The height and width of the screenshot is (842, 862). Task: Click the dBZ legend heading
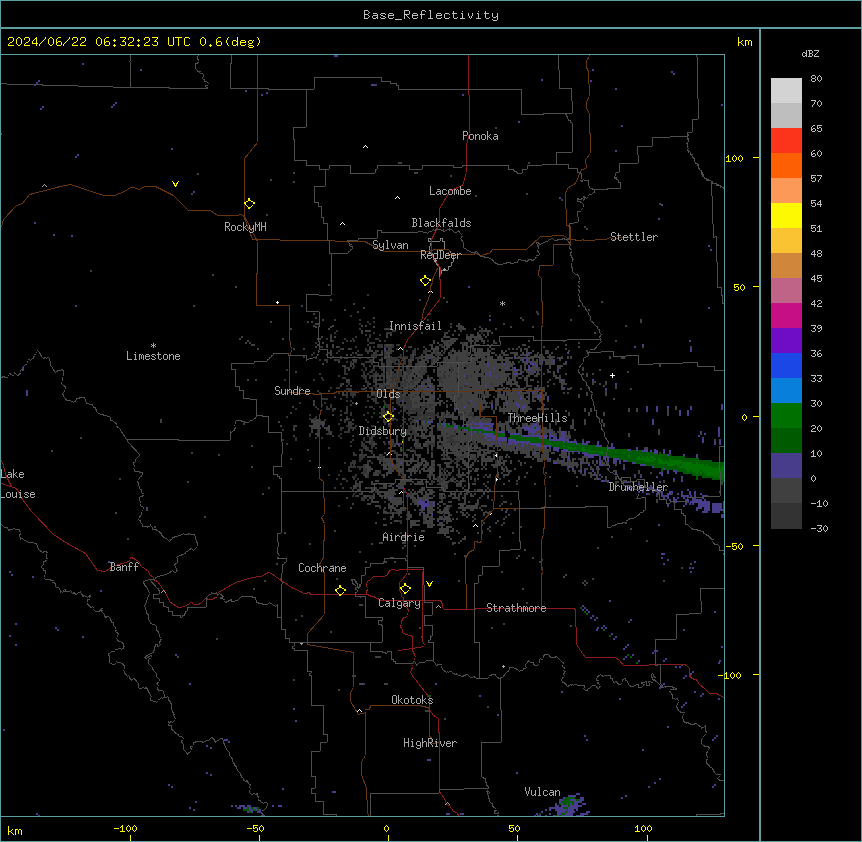(x=810, y=54)
